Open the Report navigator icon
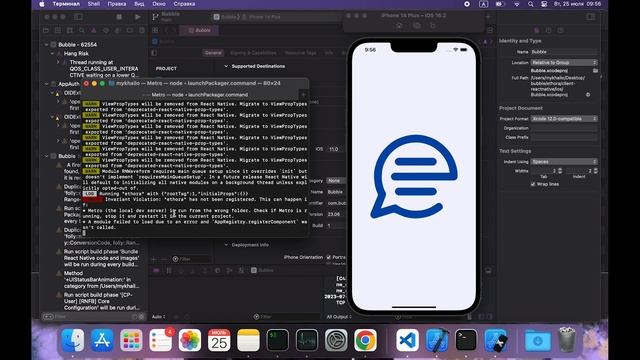The height and width of the screenshot is (360, 640). coord(142,31)
